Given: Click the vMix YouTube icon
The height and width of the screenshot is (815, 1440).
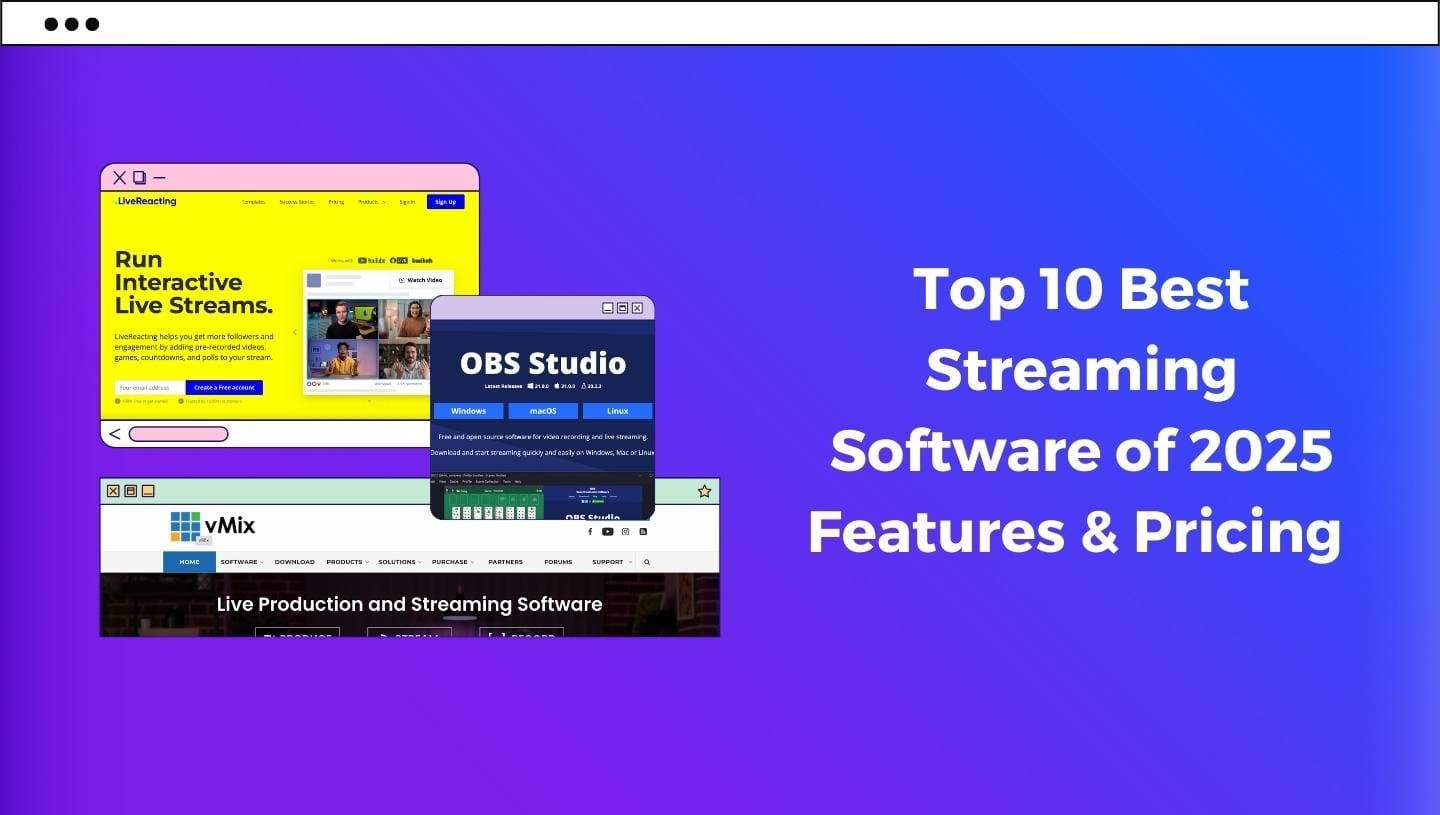Looking at the screenshot, I should [608, 531].
